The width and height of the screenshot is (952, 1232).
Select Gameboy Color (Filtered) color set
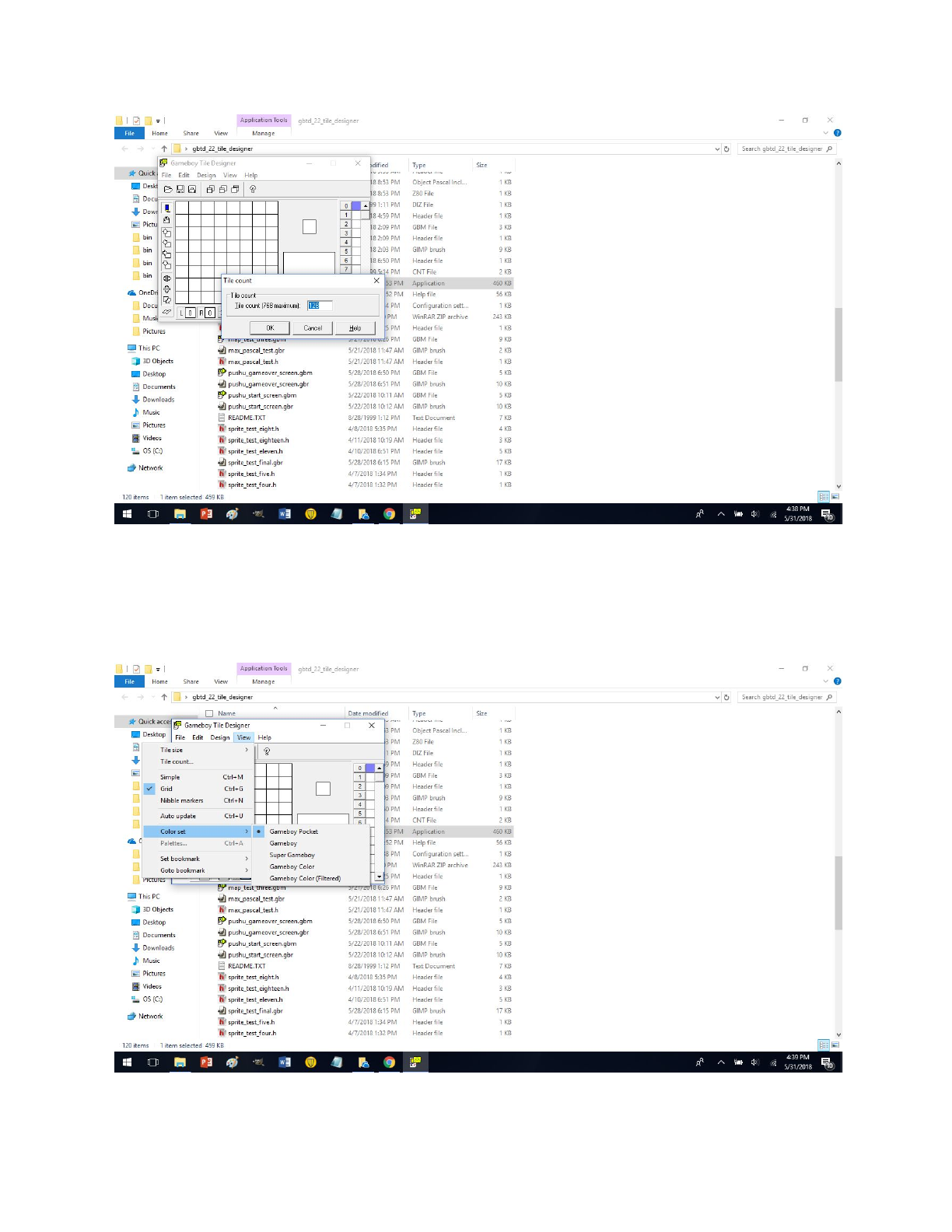pyautogui.click(x=310, y=878)
